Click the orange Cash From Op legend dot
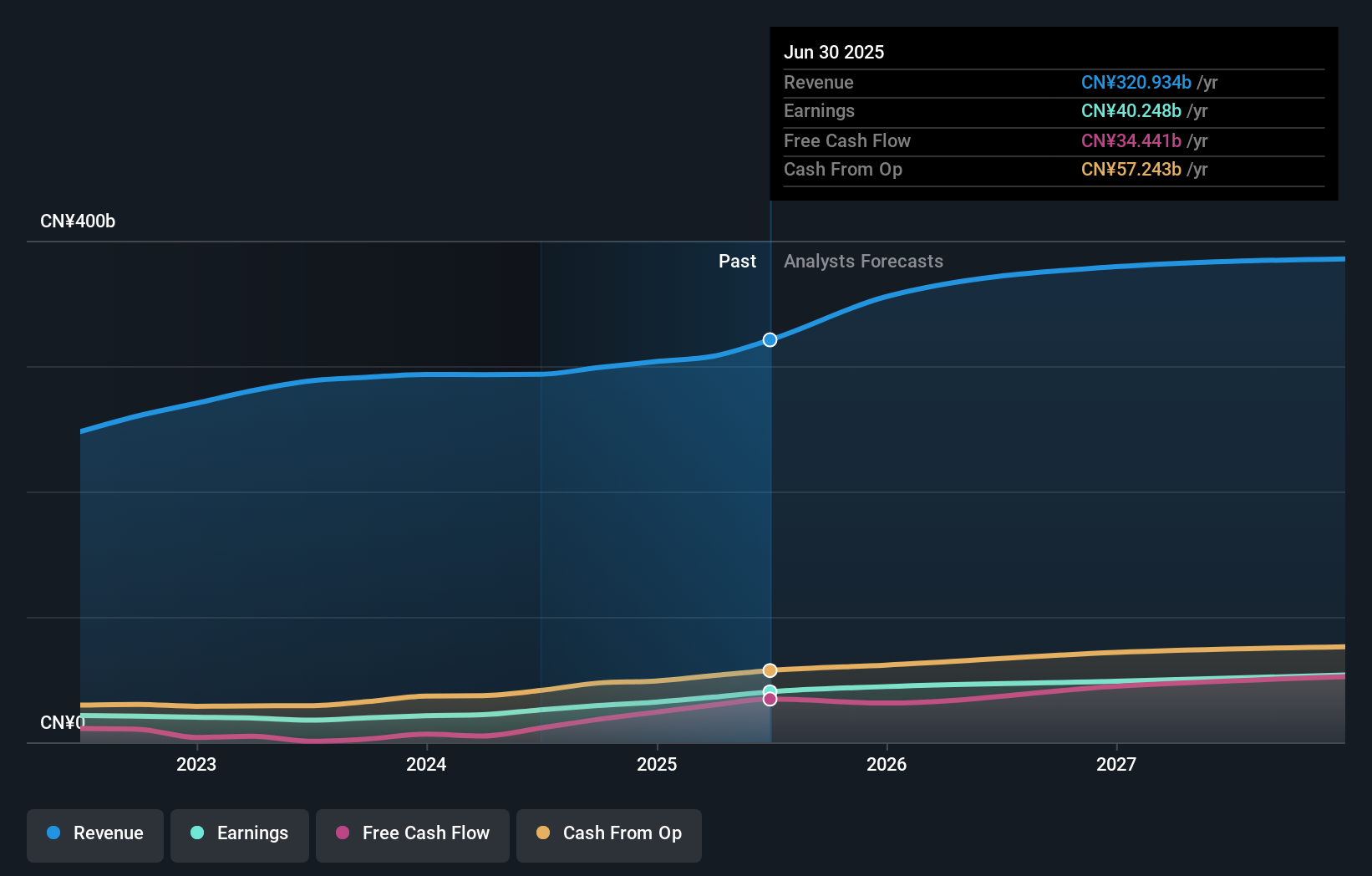The height and width of the screenshot is (876, 1372). point(543,833)
